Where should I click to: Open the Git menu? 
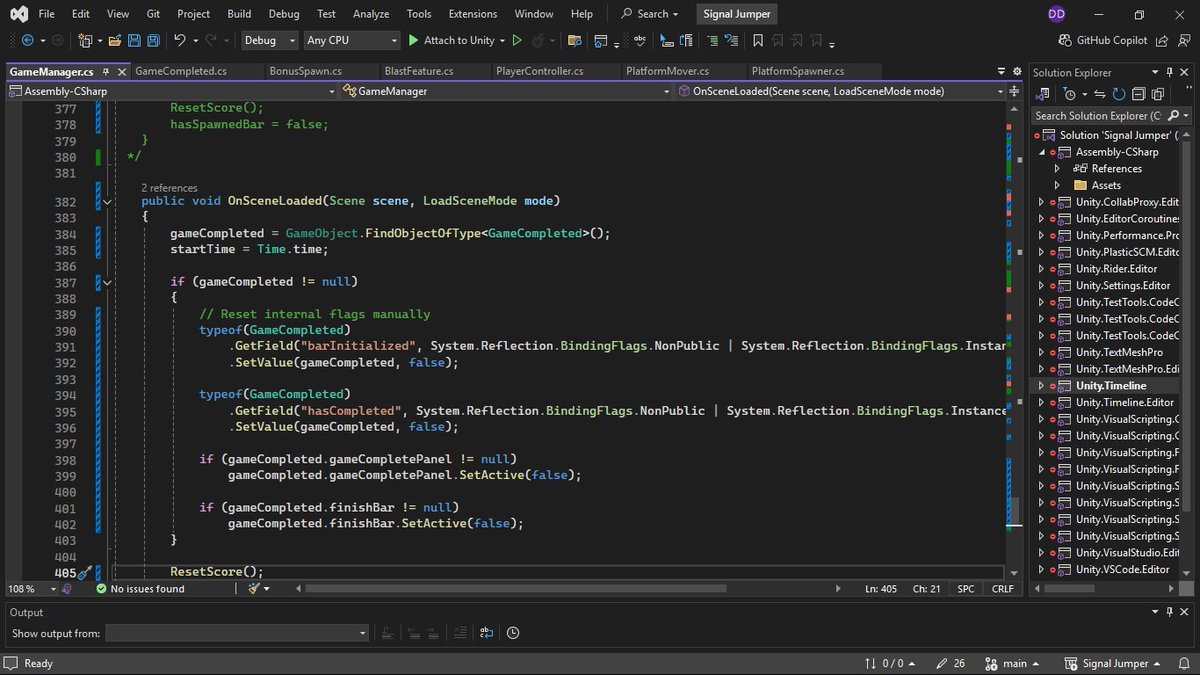(x=152, y=14)
